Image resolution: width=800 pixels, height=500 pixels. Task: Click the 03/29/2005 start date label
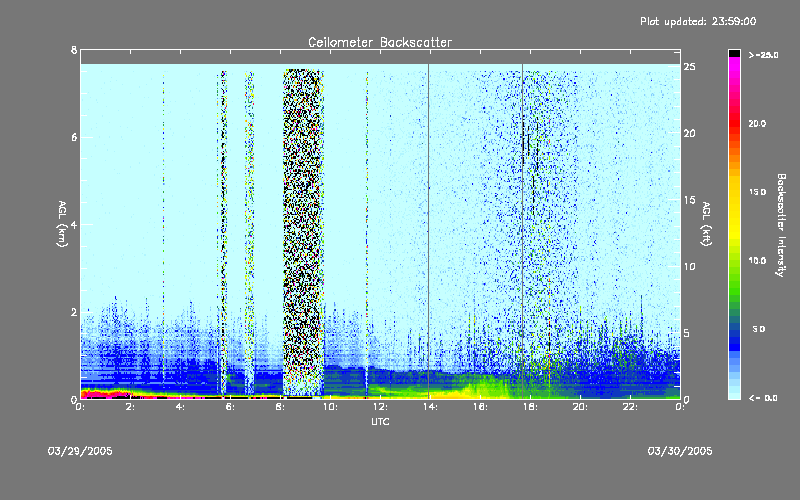tap(80, 451)
